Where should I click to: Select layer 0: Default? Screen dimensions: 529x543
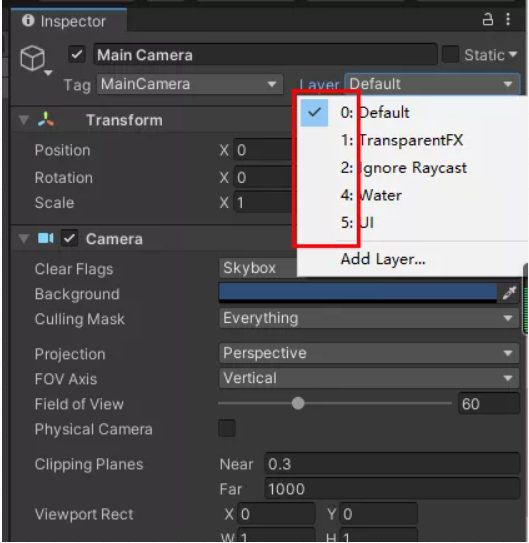412,113
